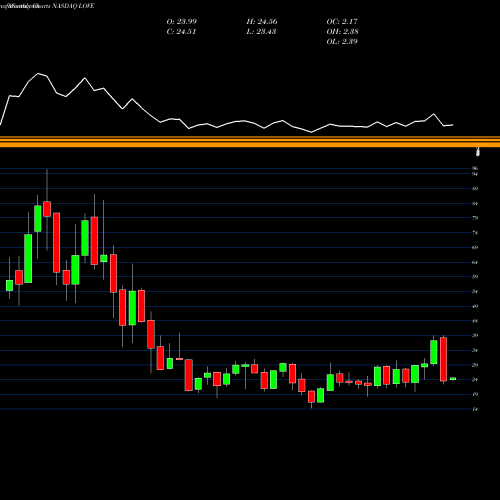Click the 94 price axis label
Viewport: 500px width, 500px height.
coord(475,174)
